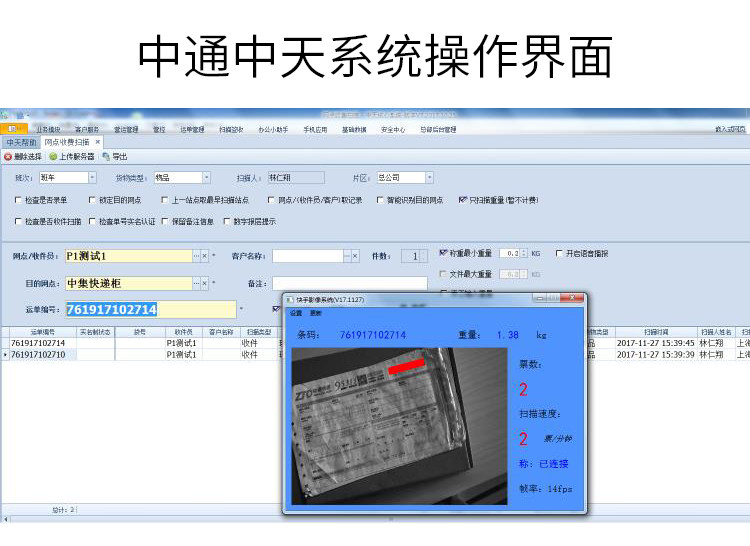This screenshot has width=750, height=546.
Task: Enable the 数字排层提示 checkbox
Action: pos(227,221)
